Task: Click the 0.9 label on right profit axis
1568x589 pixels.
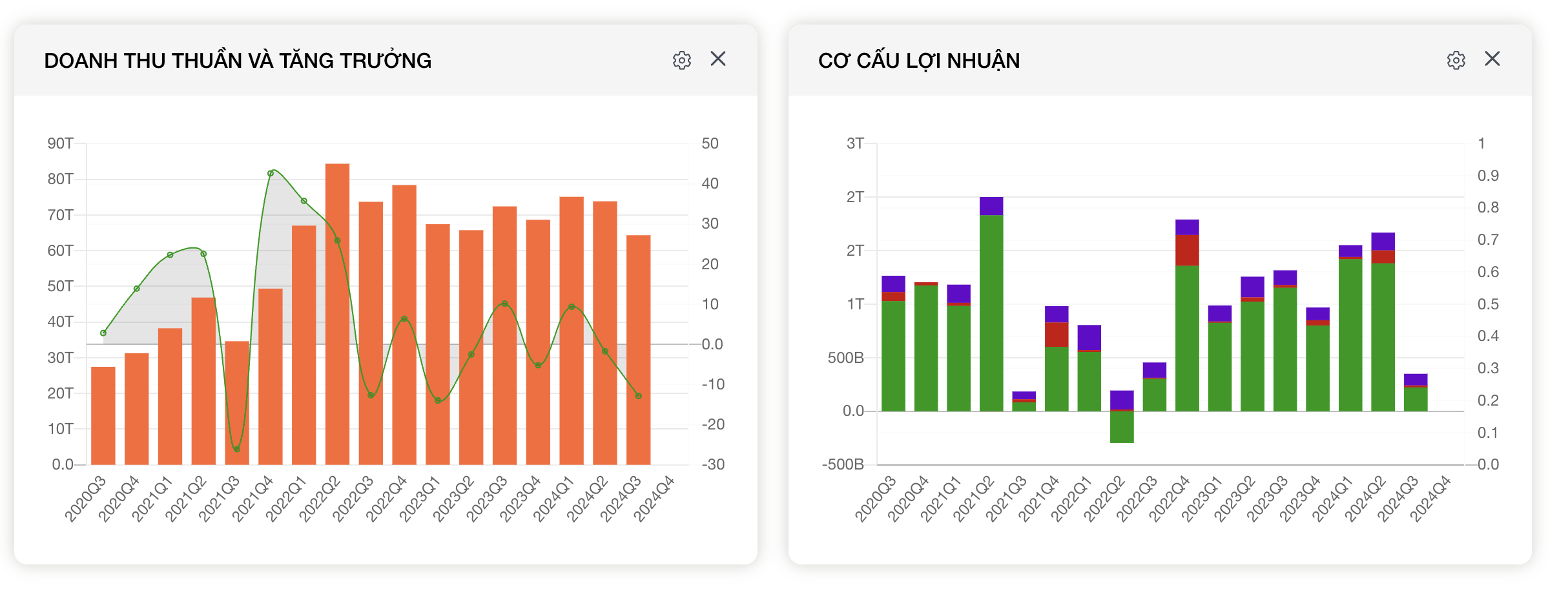Action: tap(1488, 176)
